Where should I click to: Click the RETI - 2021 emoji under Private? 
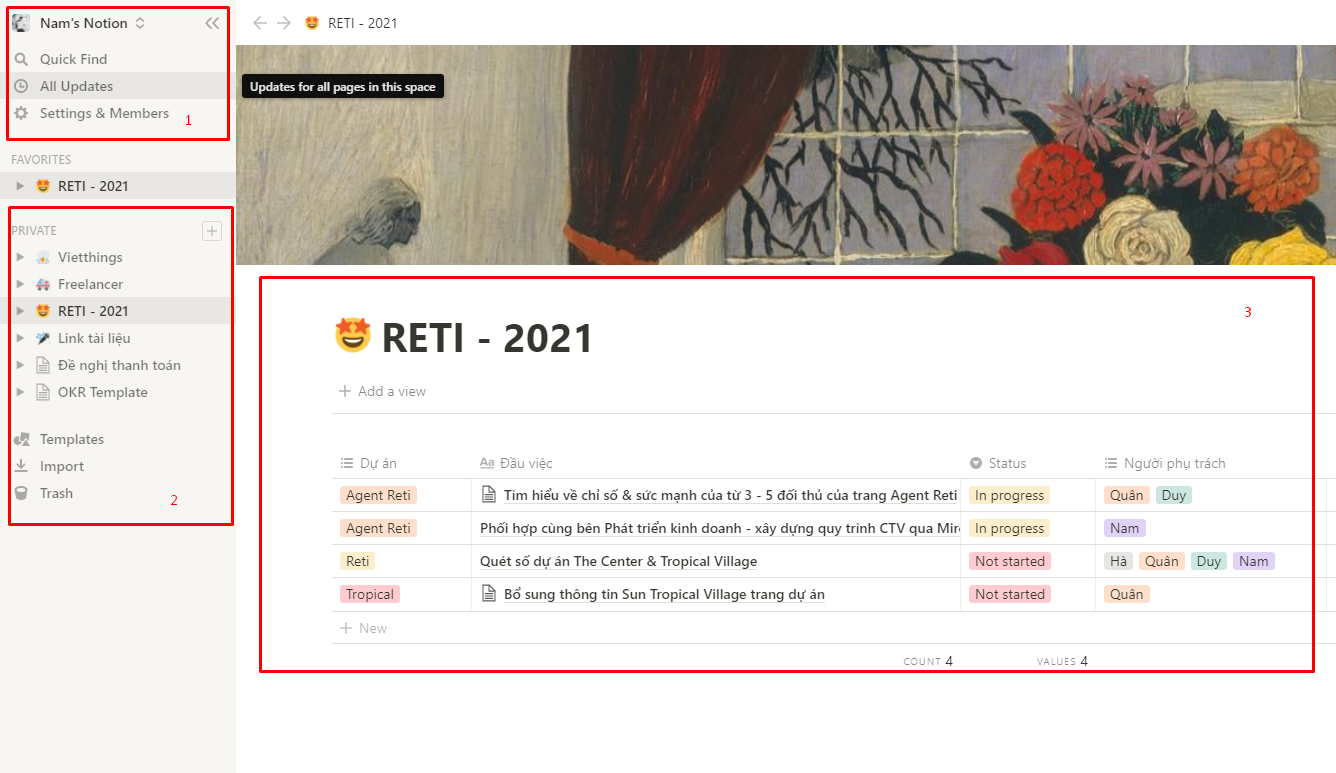coord(42,311)
